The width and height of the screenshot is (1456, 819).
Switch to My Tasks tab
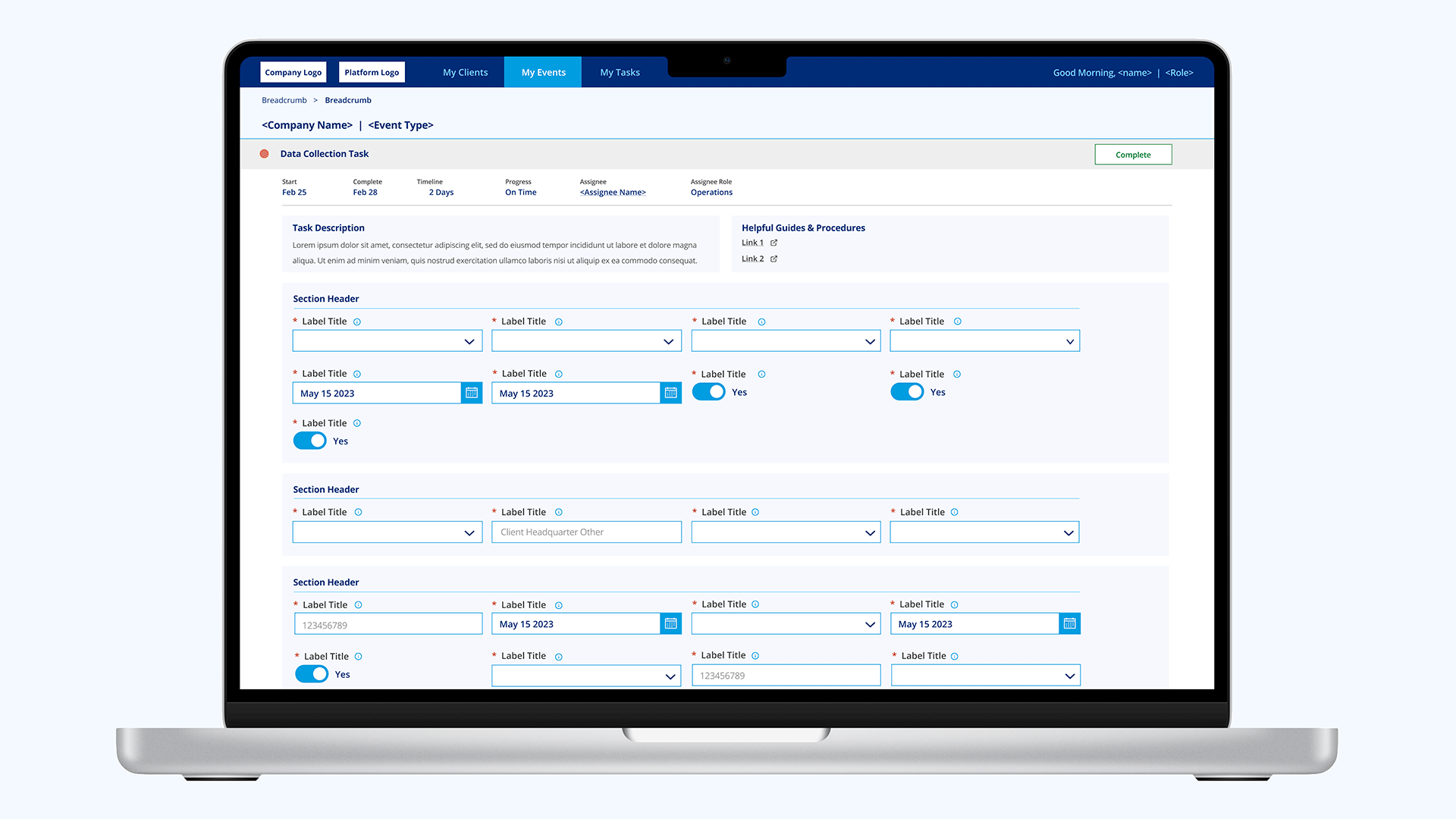click(620, 72)
